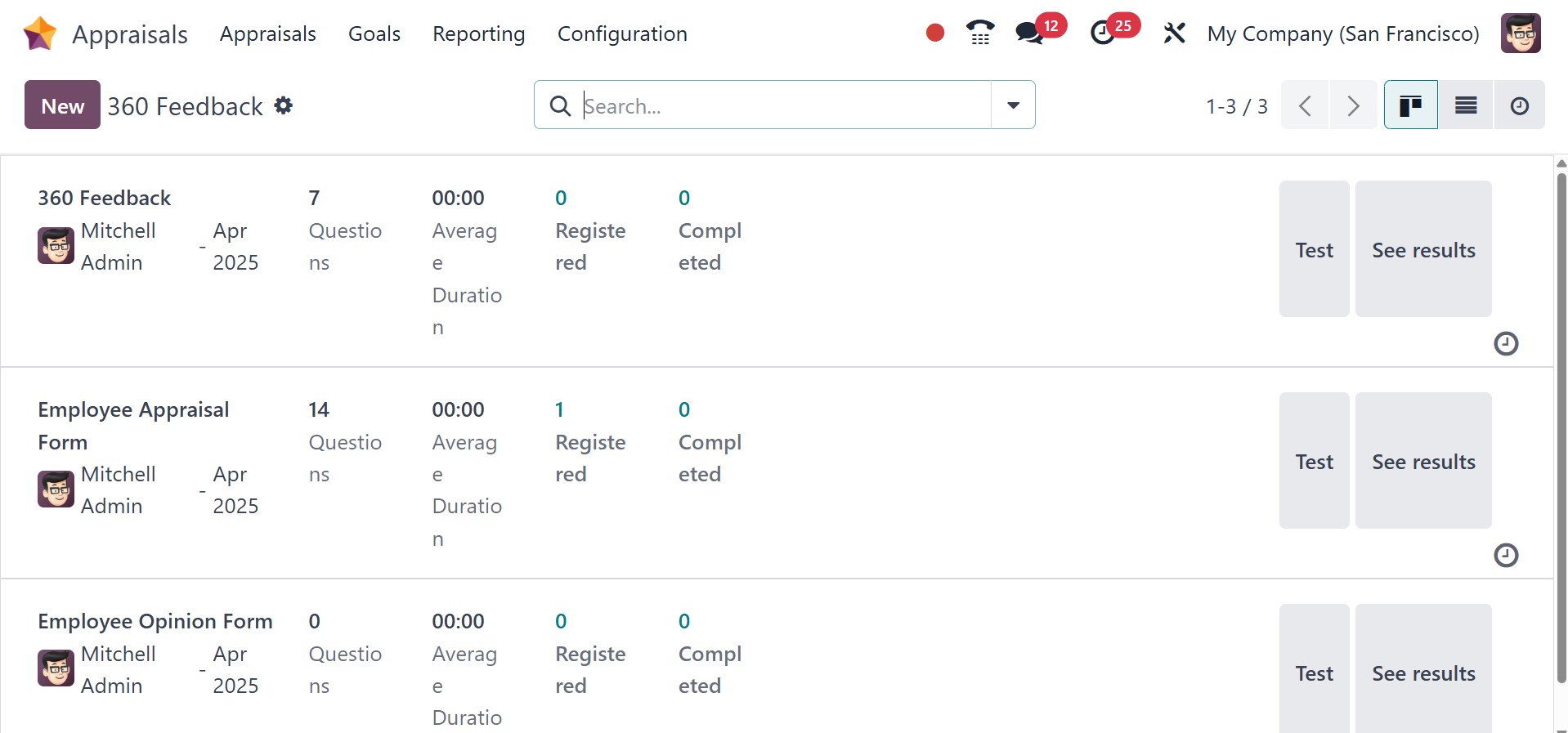The height and width of the screenshot is (733, 1568).
Task: Open the Reporting menu
Action: coord(478,34)
